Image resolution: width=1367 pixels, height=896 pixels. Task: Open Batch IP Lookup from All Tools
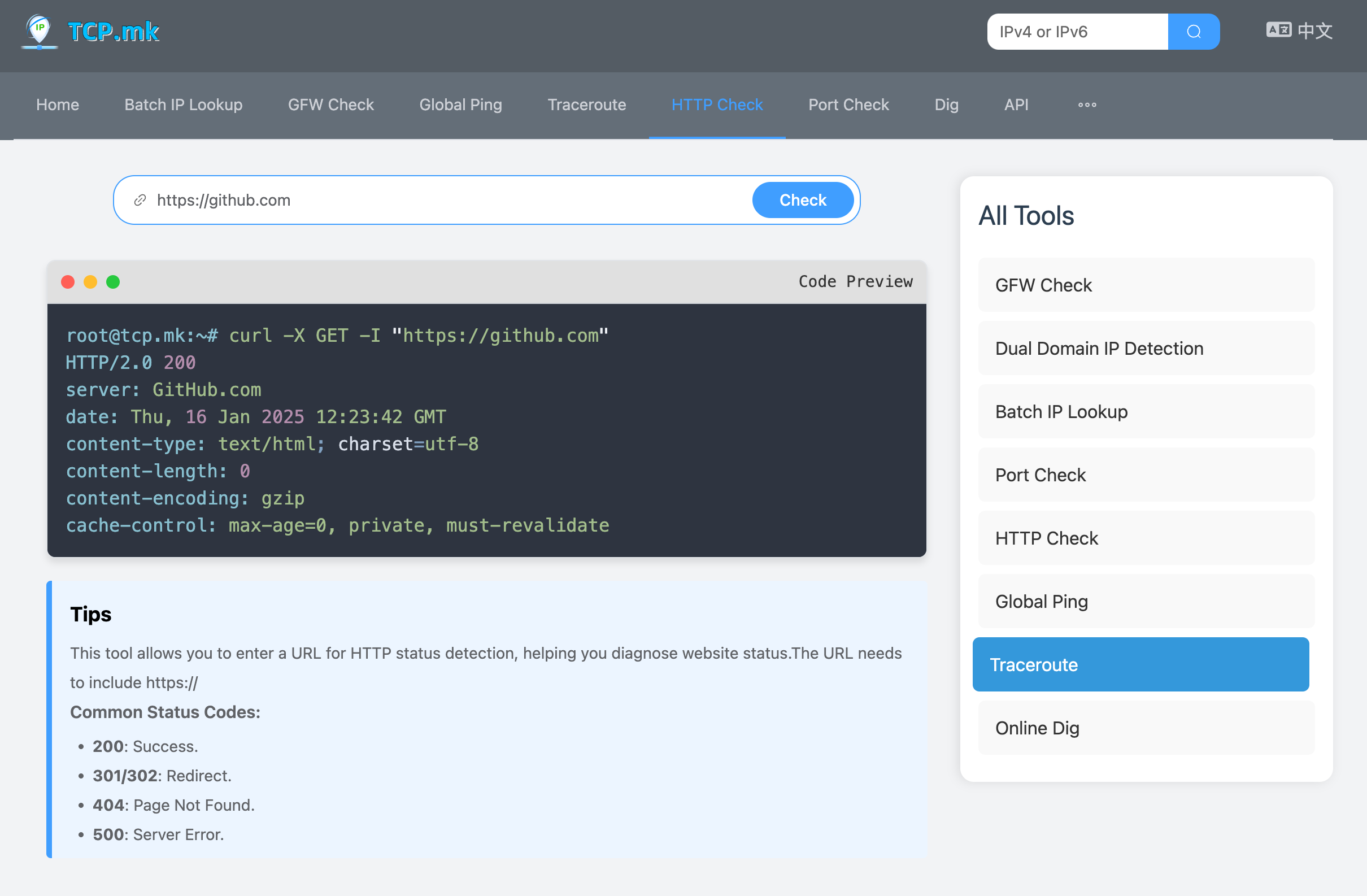1146,411
